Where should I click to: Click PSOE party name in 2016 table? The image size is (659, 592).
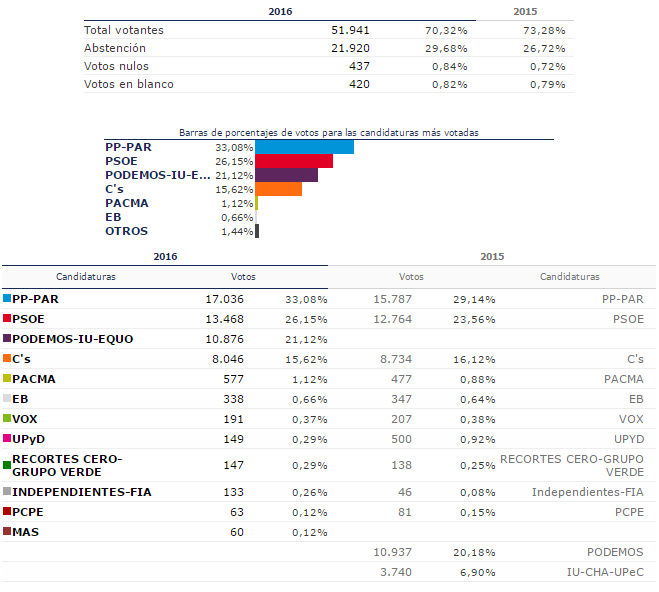point(28,319)
